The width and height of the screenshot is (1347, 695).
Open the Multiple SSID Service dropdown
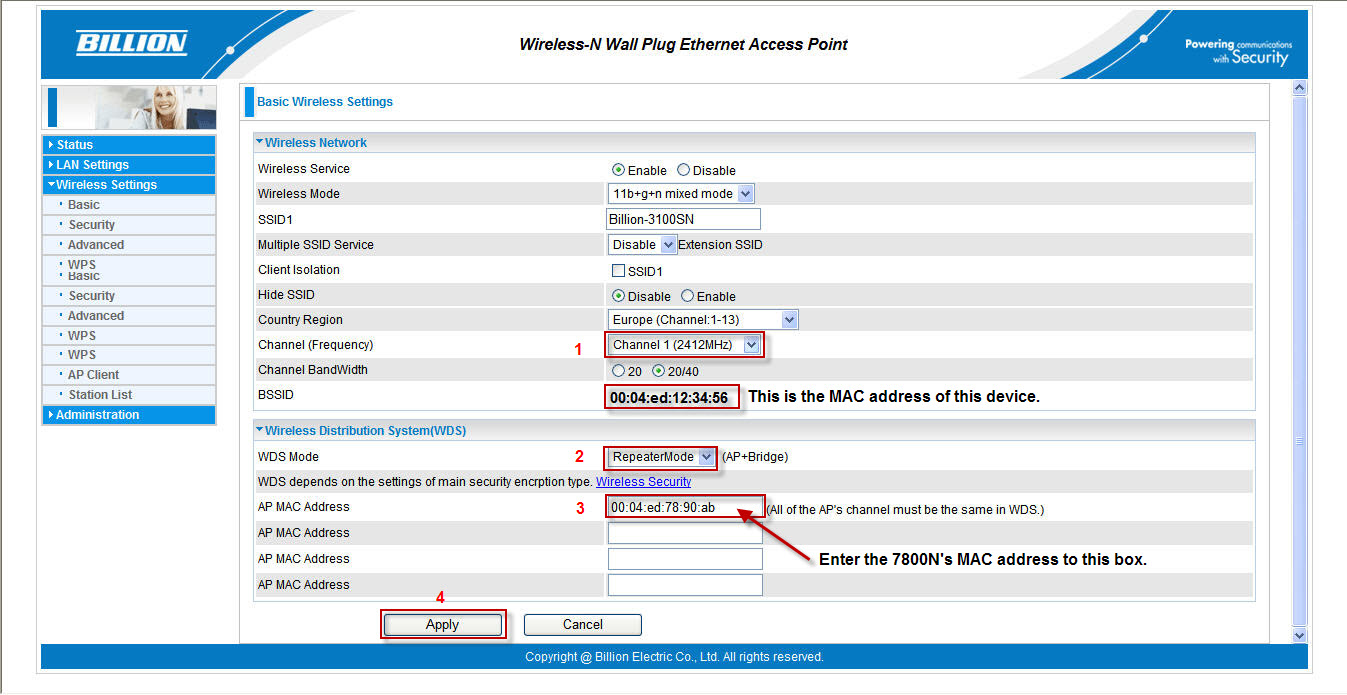(x=642, y=244)
